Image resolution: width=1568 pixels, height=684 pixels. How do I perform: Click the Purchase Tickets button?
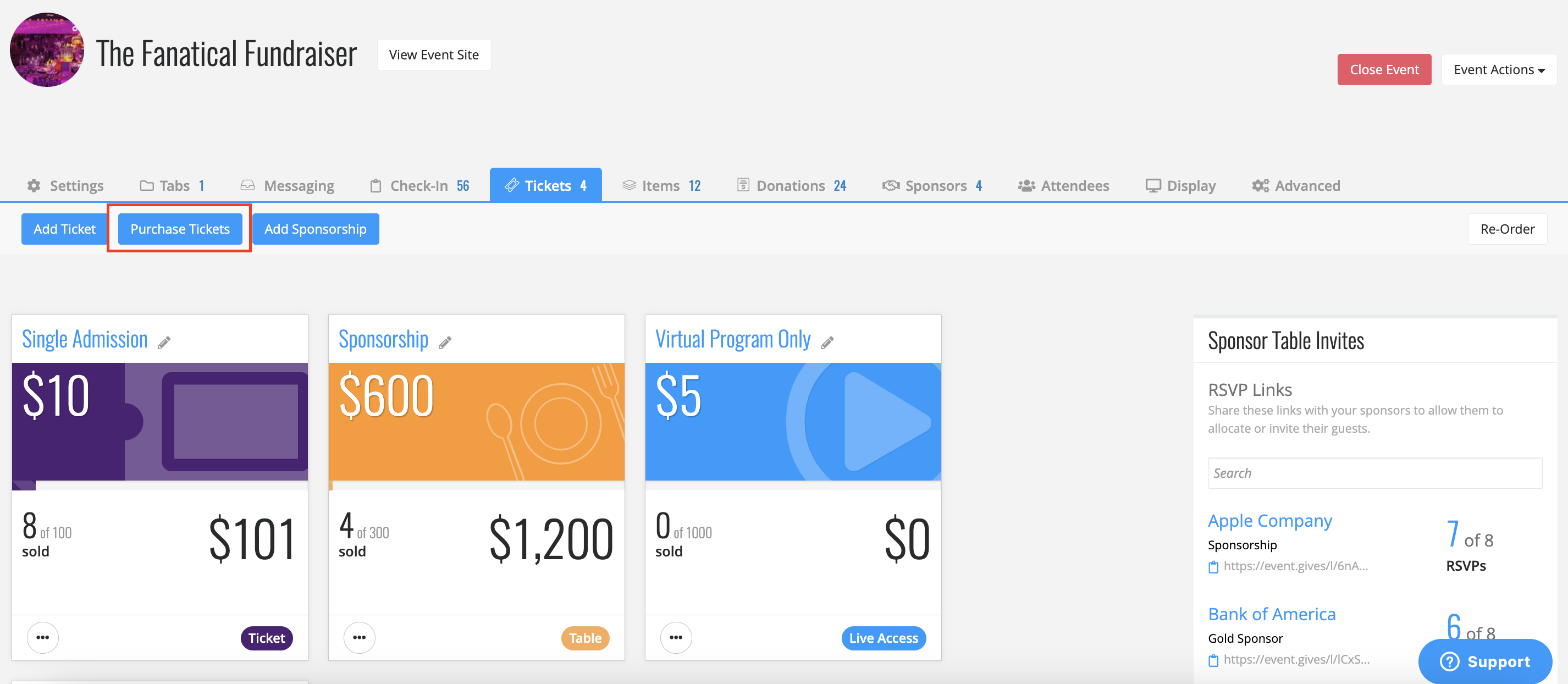click(180, 229)
